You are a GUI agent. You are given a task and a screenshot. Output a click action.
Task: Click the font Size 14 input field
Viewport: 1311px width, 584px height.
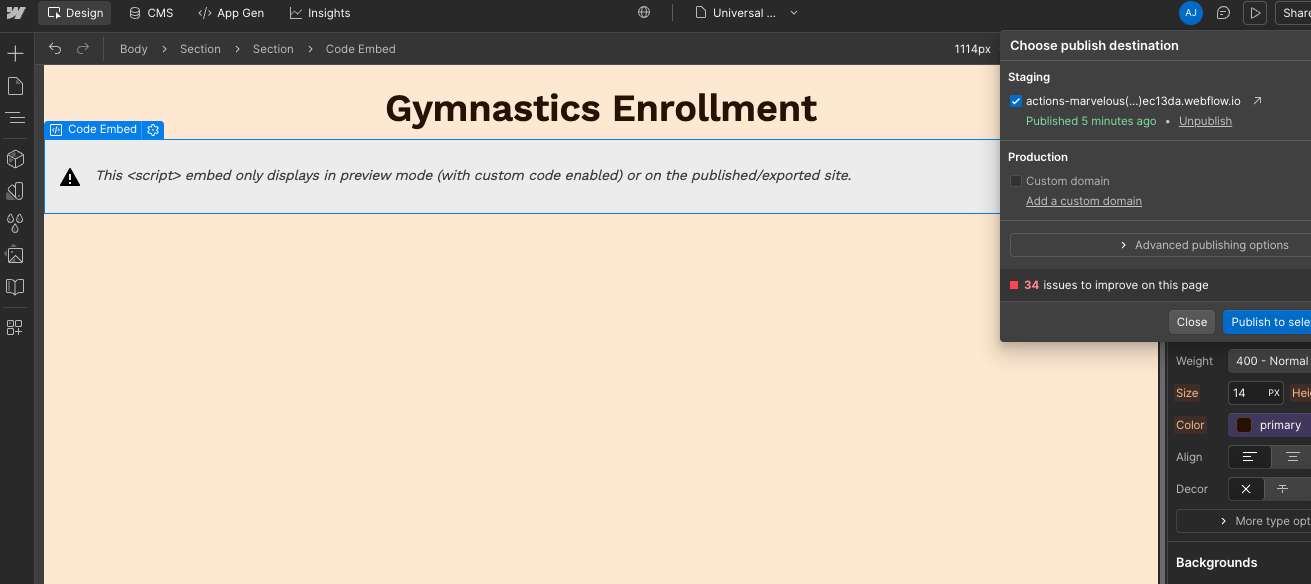(1247, 393)
